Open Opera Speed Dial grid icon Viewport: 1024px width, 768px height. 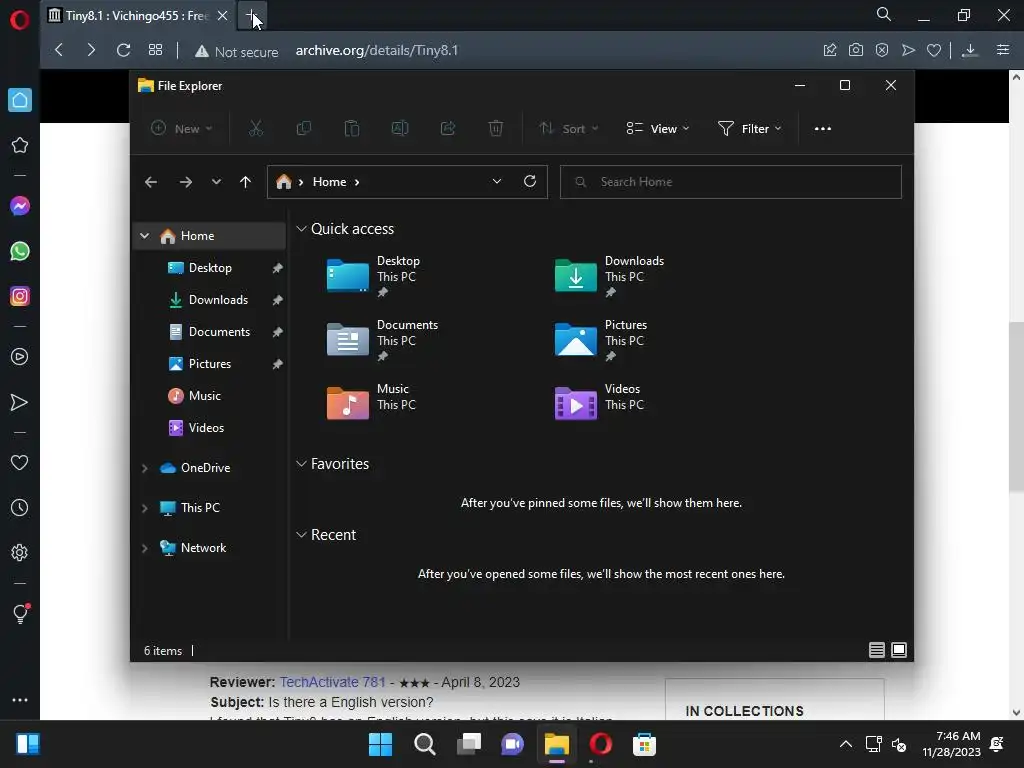[155, 50]
